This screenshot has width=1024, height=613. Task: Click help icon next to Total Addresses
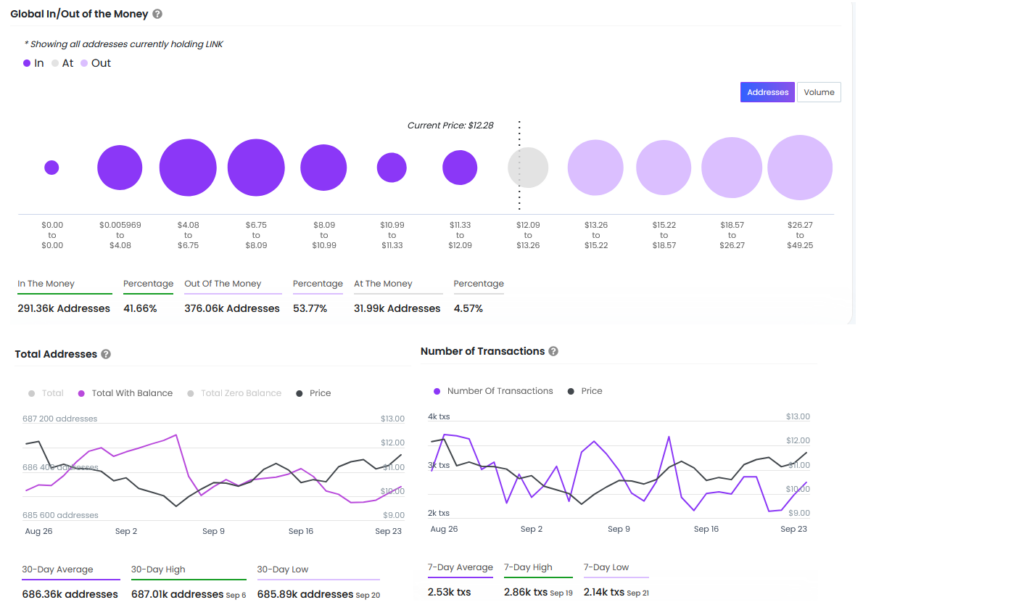pos(106,354)
